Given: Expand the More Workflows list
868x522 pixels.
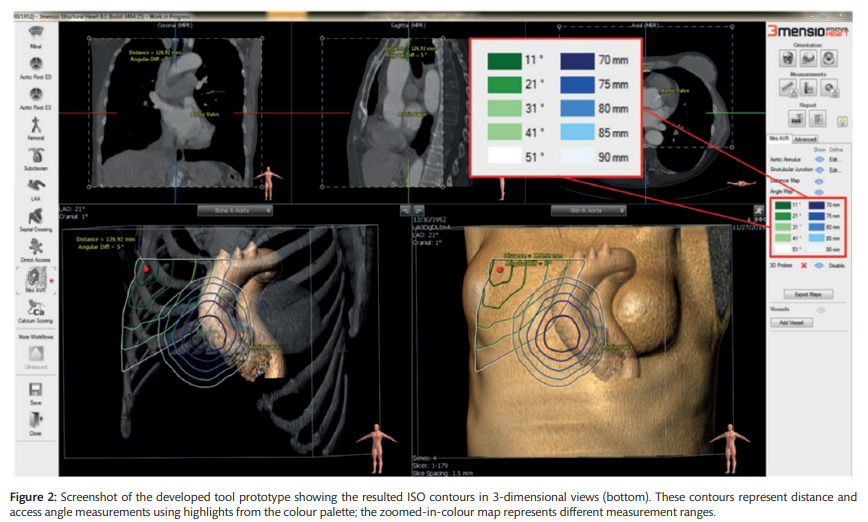Looking at the screenshot, I should click(x=35, y=338).
